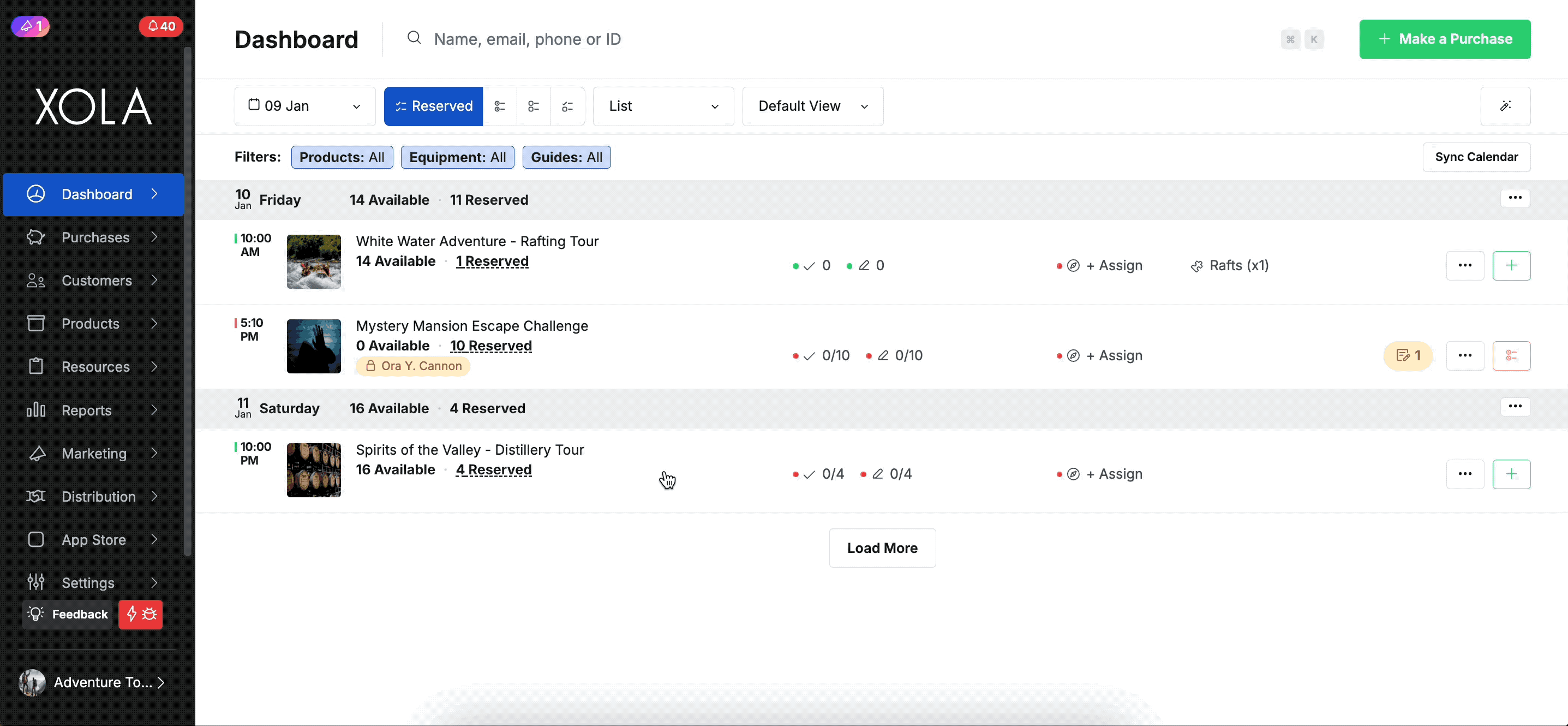This screenshot has width=1568, height=726.
Task: Open the 09 Jan date picker
Action: [x=305, y=106]
